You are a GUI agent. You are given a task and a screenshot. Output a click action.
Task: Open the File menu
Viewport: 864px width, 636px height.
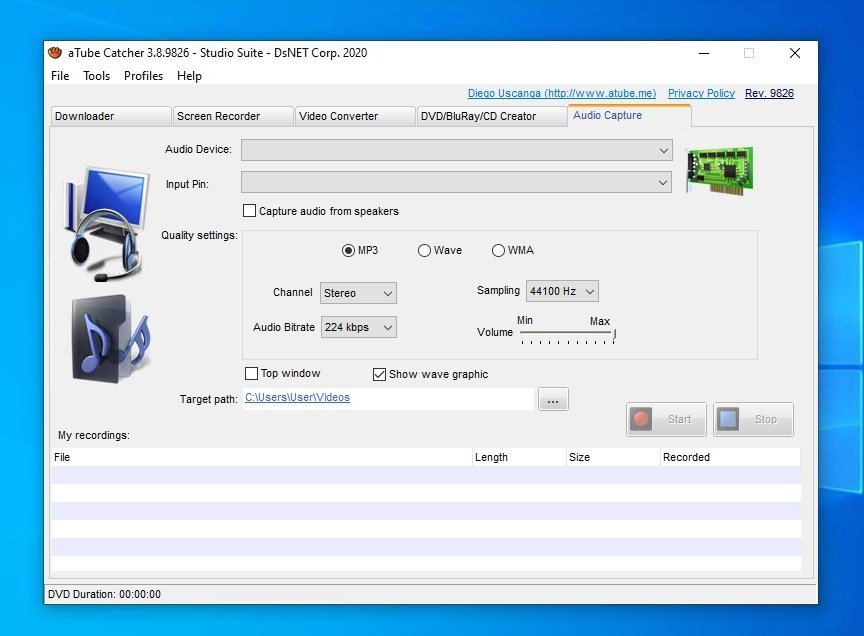[x=60, y=76]
